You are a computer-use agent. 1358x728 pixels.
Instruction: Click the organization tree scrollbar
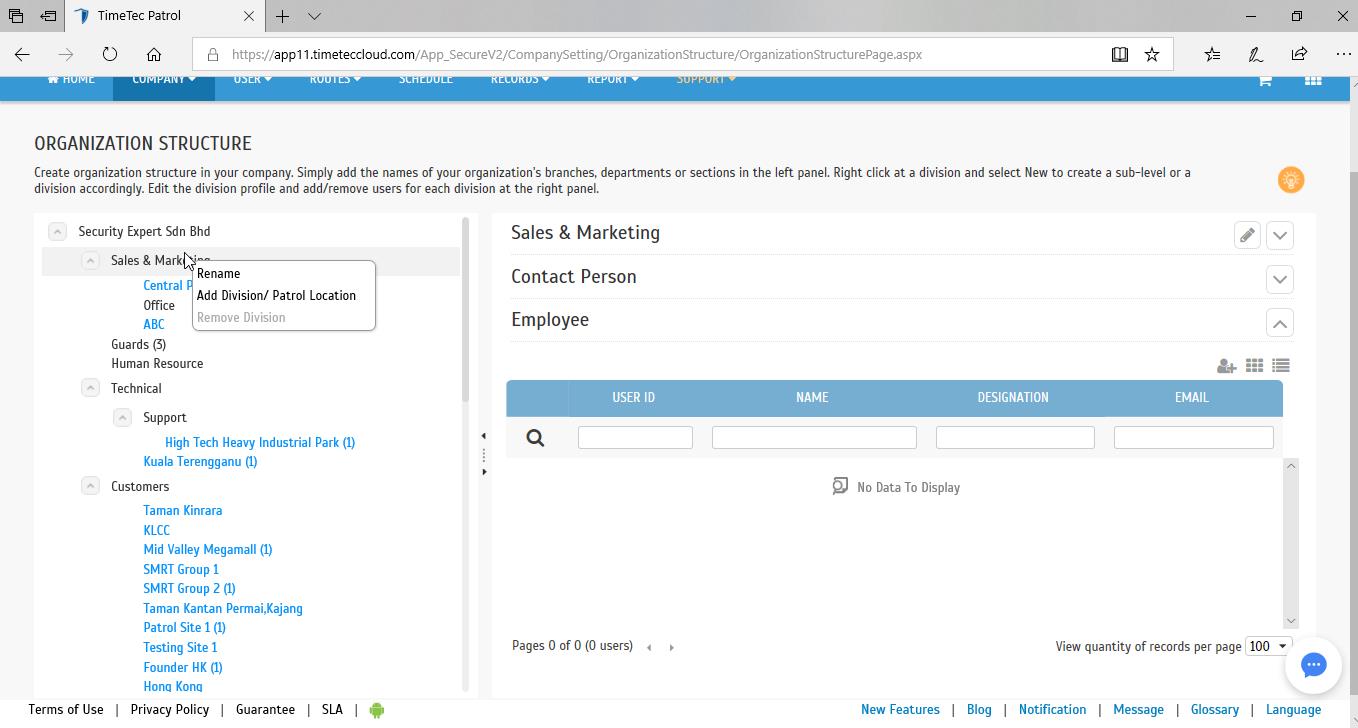tap(465, 310)
